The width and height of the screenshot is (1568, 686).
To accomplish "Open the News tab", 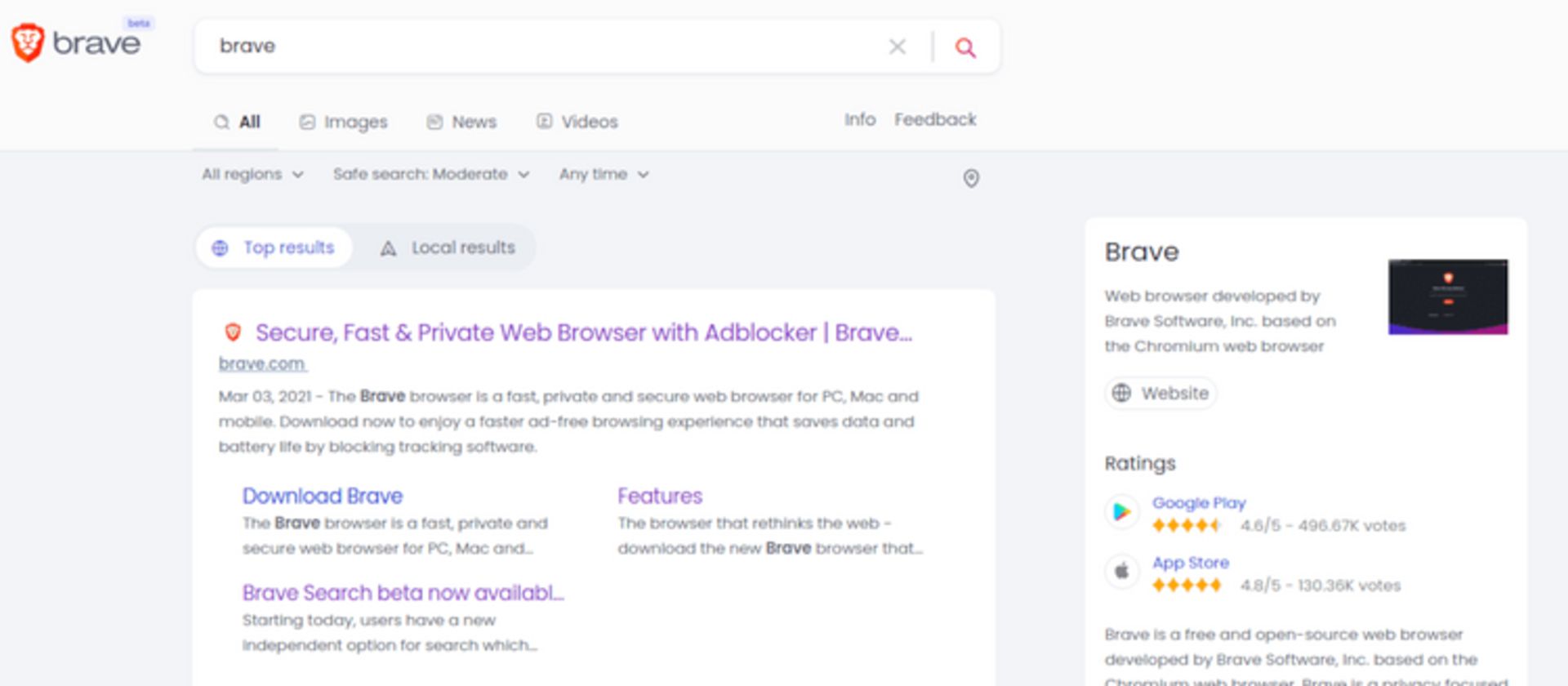I will tap(461, 122).
